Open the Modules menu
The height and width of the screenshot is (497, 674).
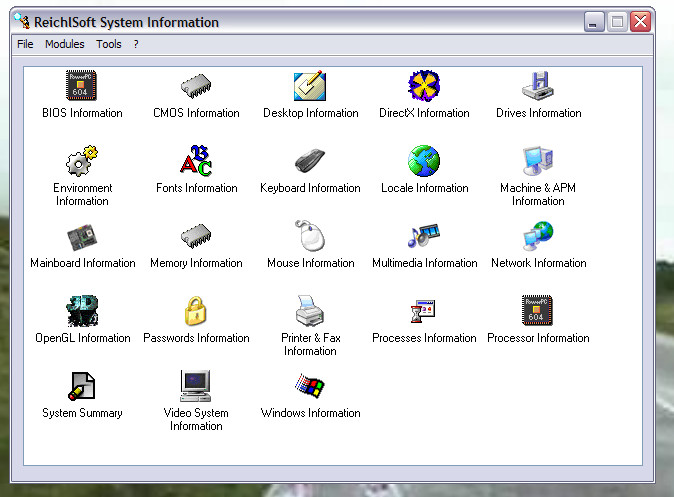point(65,44)
